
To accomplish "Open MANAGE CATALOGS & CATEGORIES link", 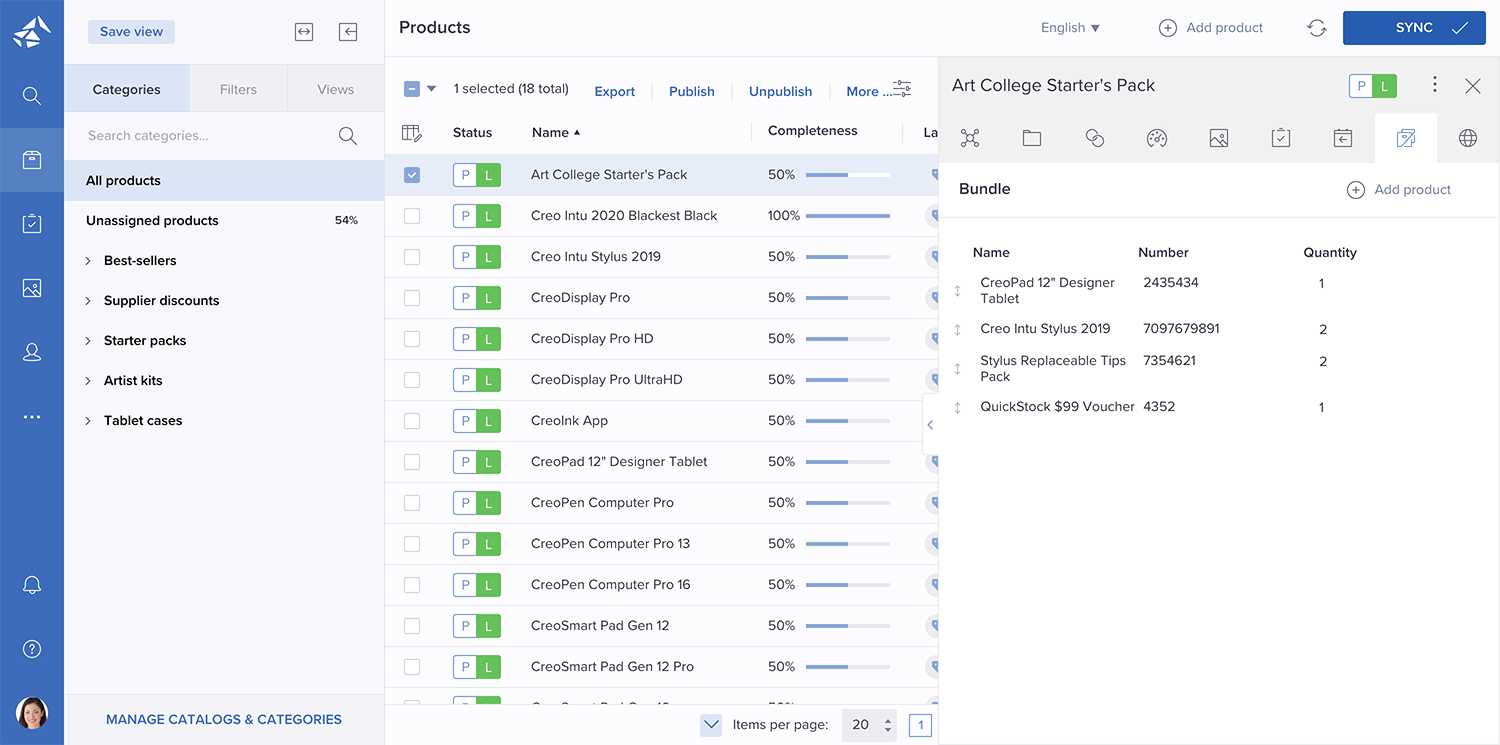I will pyautogui.click(x=224, y=719).
